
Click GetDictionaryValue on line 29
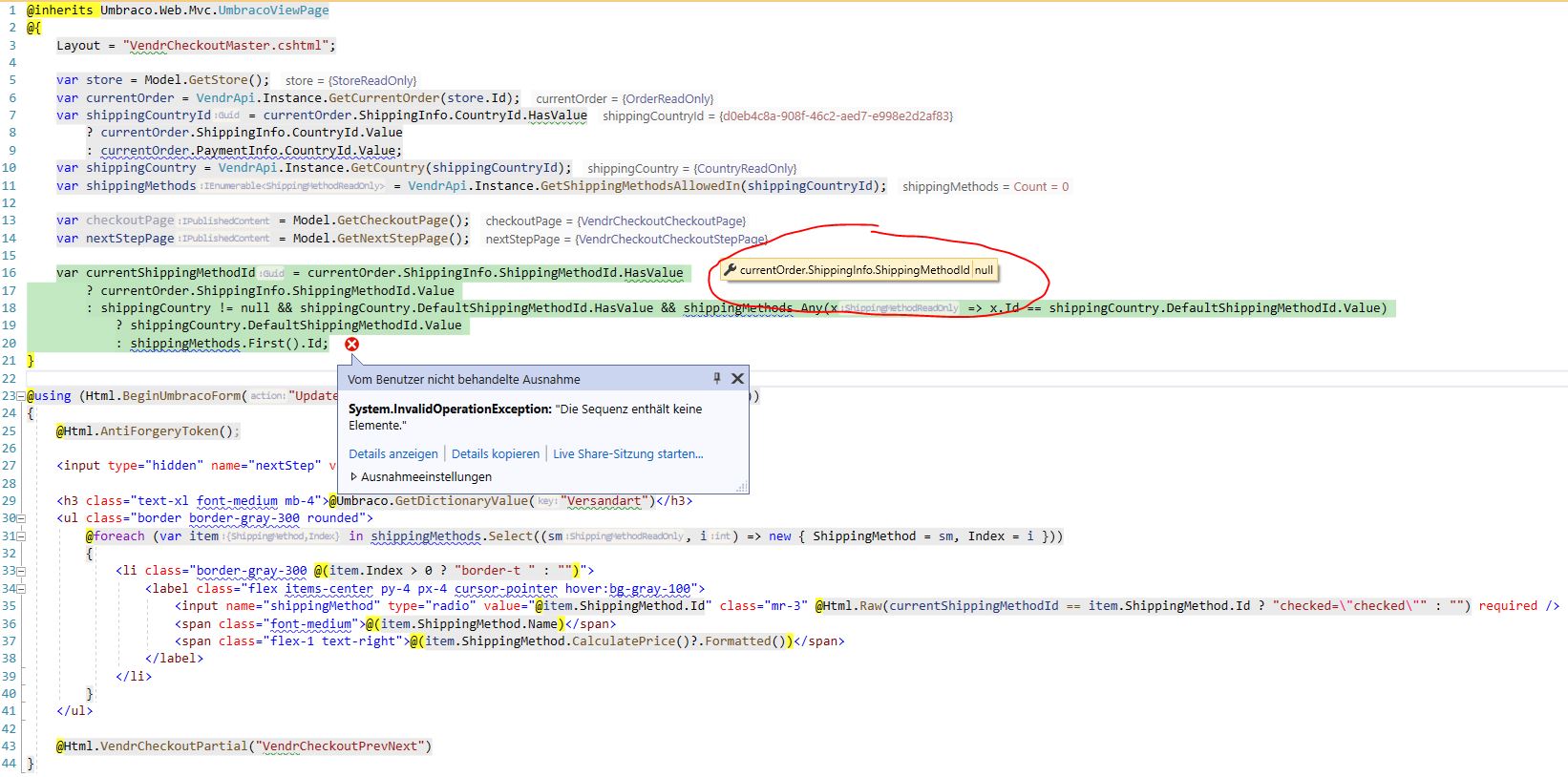(461, 501)
